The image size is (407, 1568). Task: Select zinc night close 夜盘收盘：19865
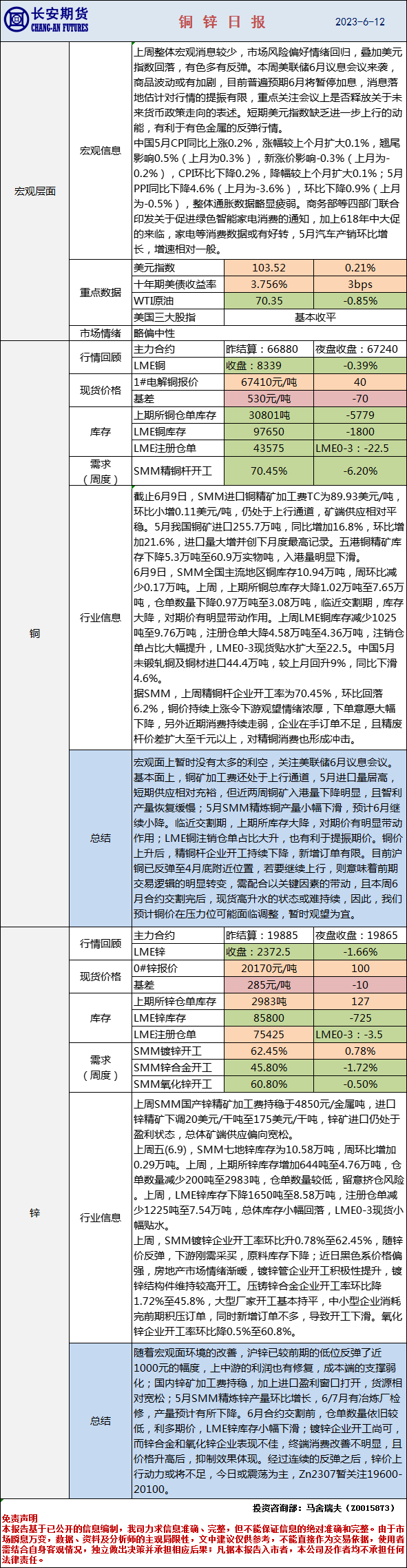pyautogui.click(x=360, y=935)
